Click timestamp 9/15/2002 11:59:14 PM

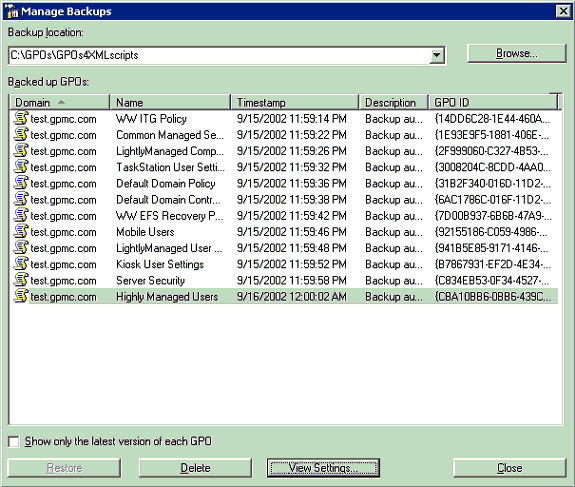(292, 119)
